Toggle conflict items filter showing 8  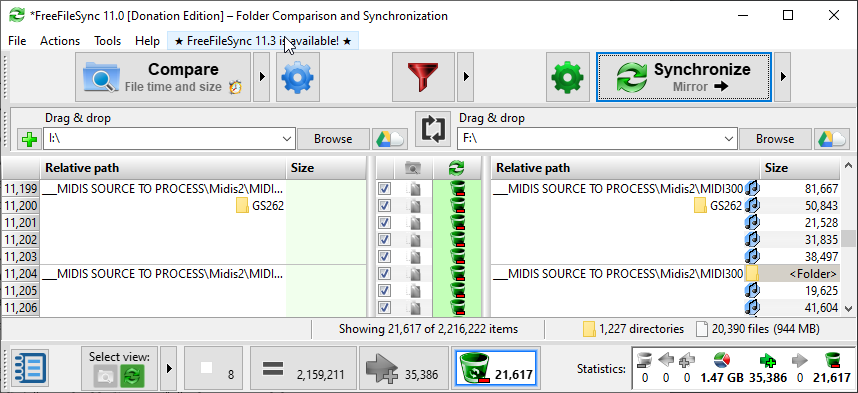click(x=213, y=368)
